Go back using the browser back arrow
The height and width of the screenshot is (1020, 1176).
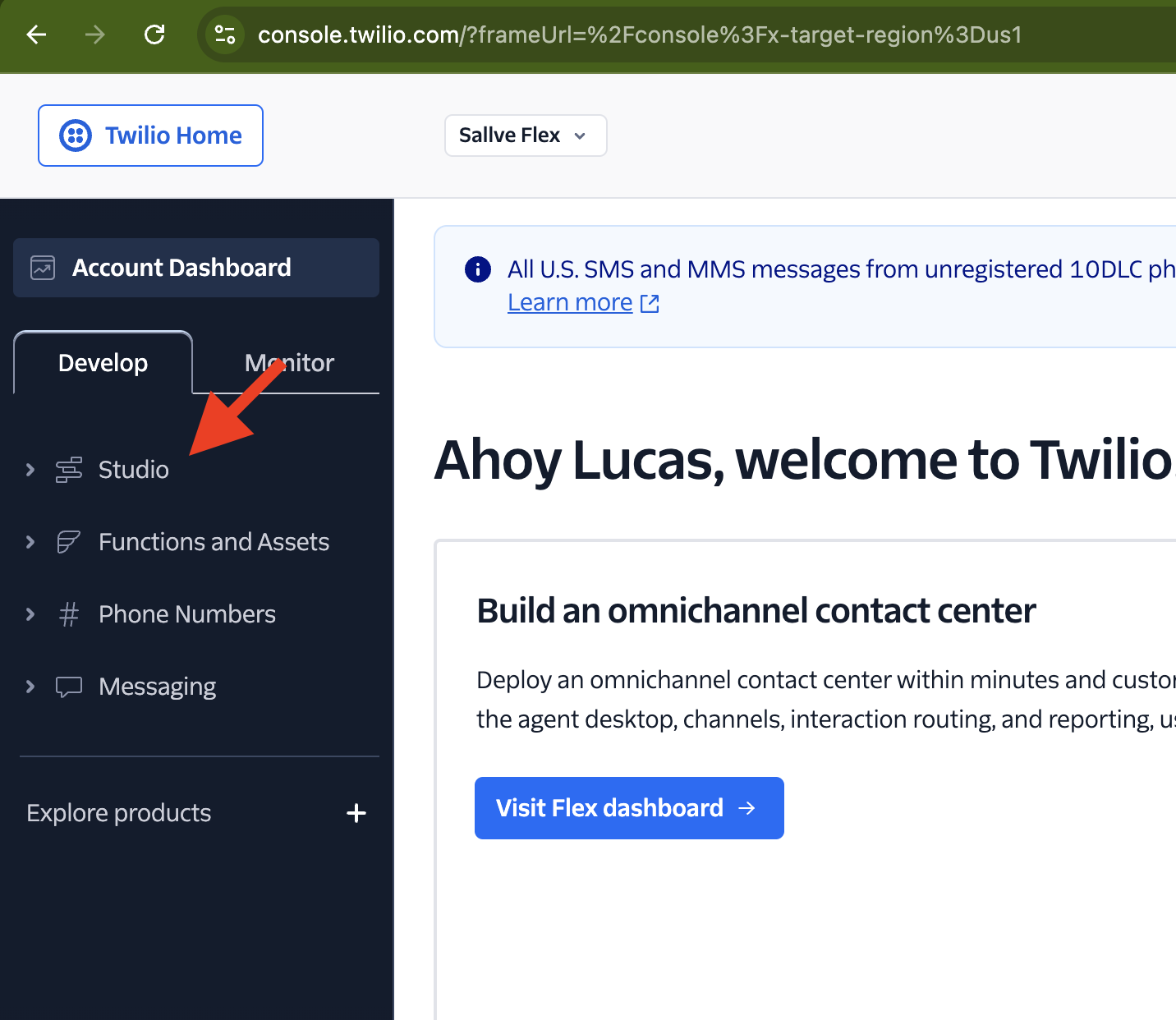click(x=36, y=34)
